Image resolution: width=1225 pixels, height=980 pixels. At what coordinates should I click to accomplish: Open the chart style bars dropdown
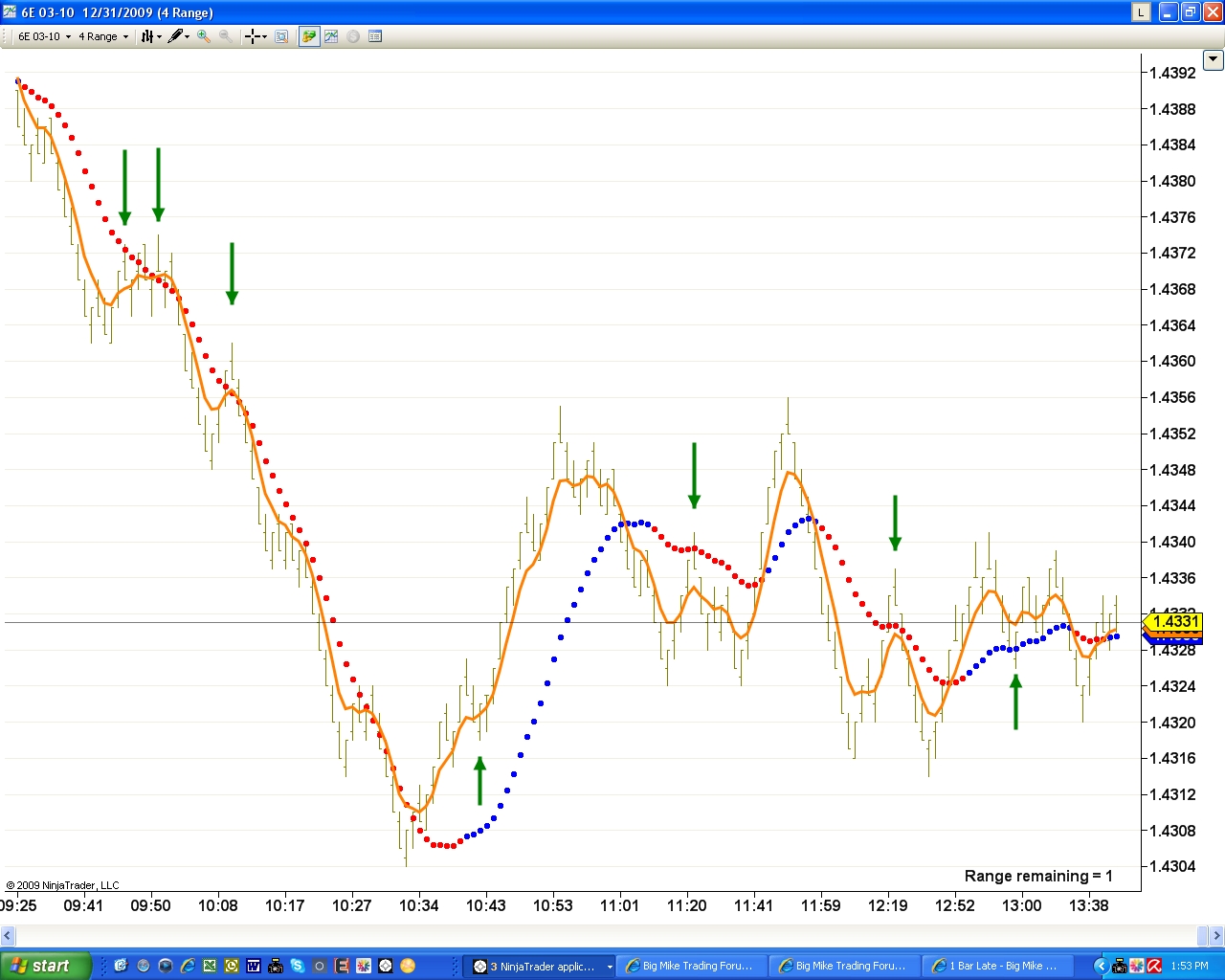pyautogui.click(x=151, y=36)
